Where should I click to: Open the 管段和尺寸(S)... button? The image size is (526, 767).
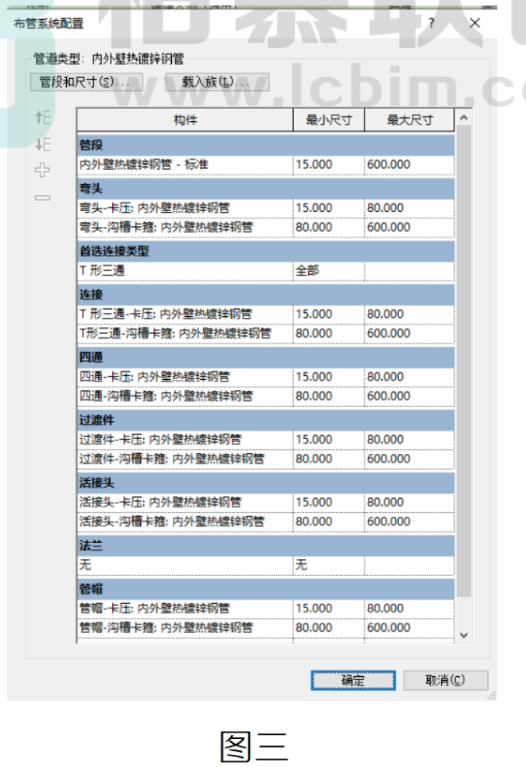click(x=86, y=82)
